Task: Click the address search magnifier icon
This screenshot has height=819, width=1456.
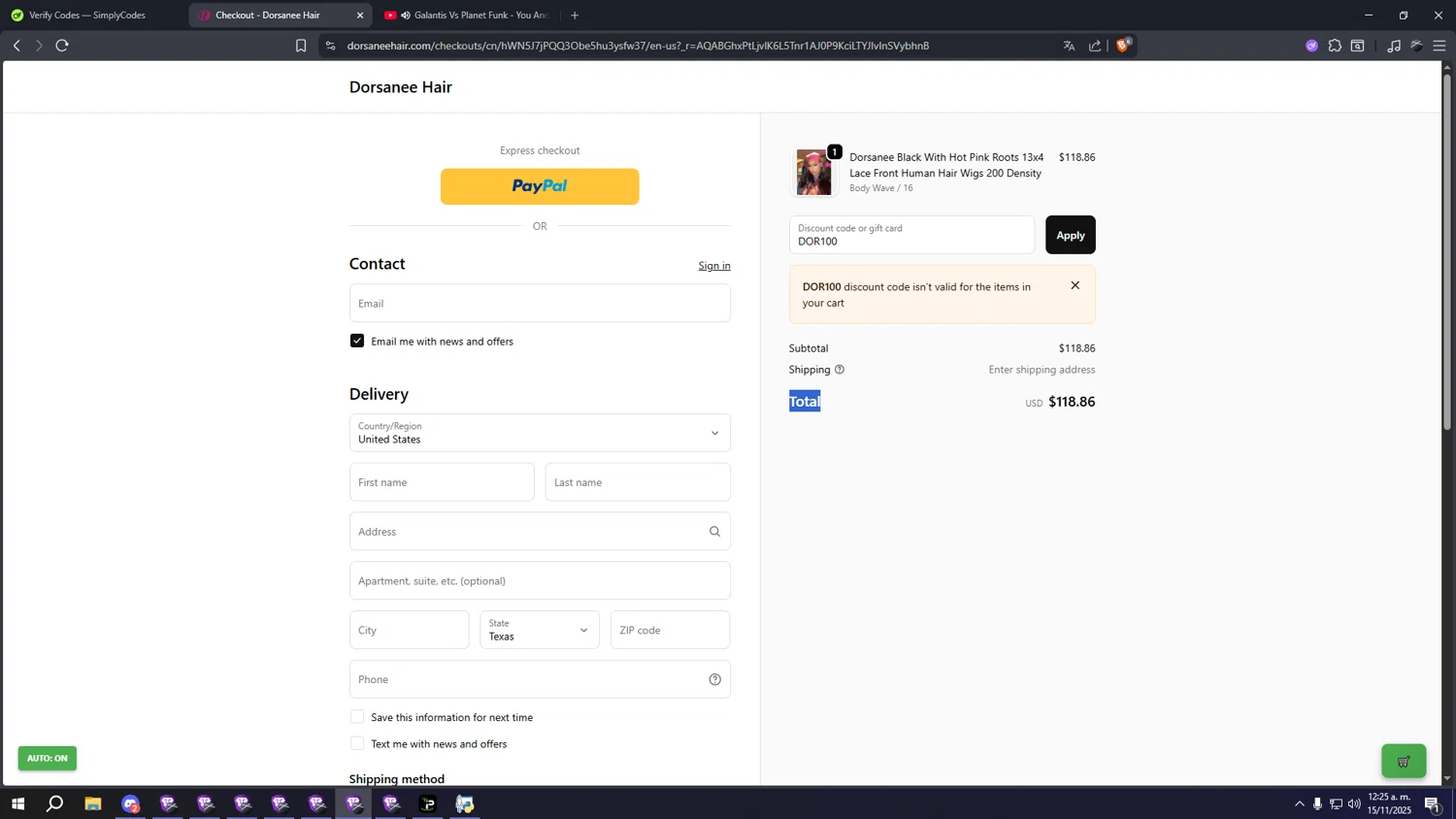Action: tap(714, 532)
